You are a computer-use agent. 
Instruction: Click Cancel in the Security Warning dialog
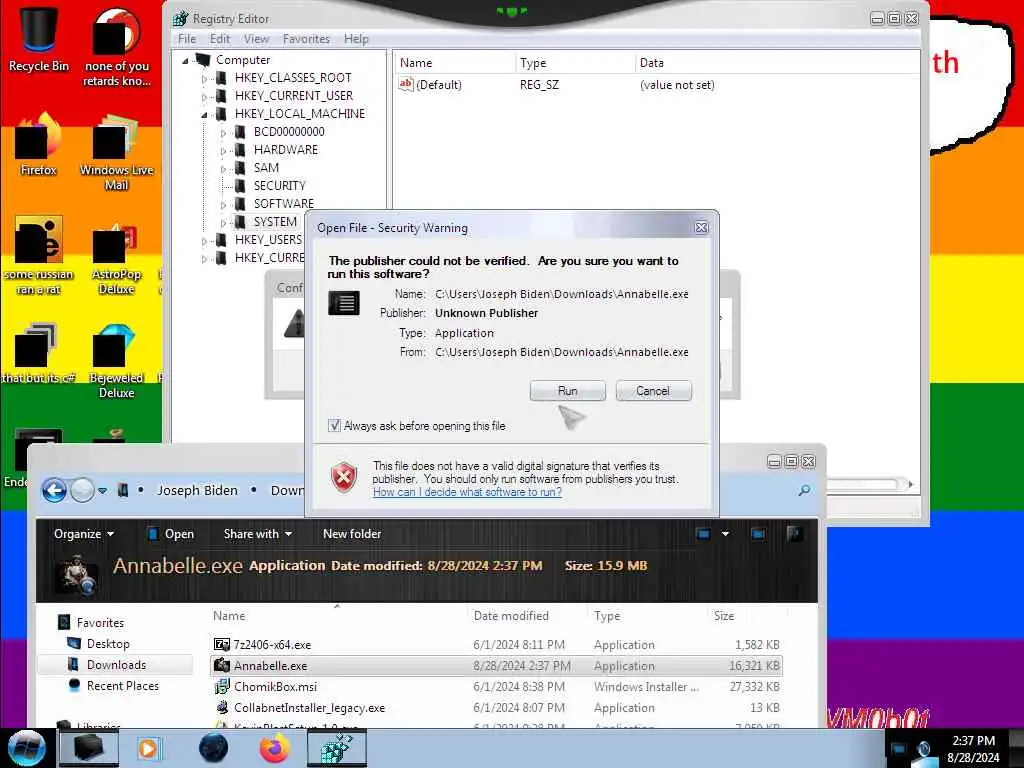click(x=653, y=391)
